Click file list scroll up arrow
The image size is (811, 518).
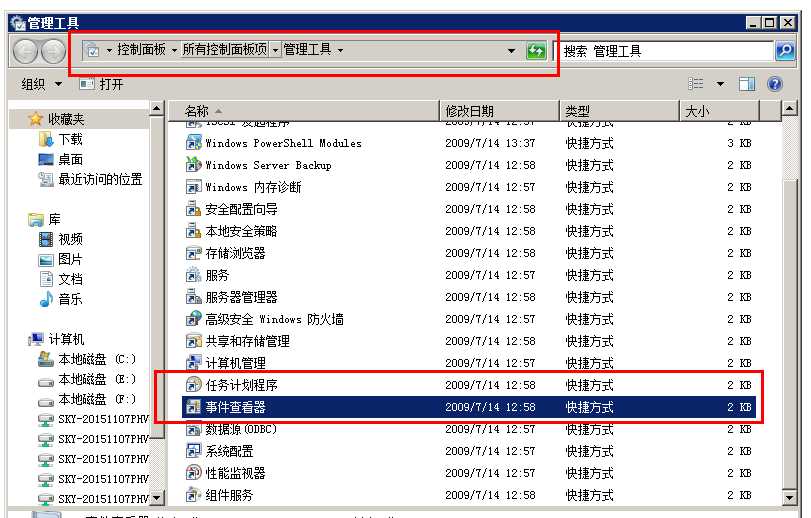pyautogui.click(x=789, y=109)
